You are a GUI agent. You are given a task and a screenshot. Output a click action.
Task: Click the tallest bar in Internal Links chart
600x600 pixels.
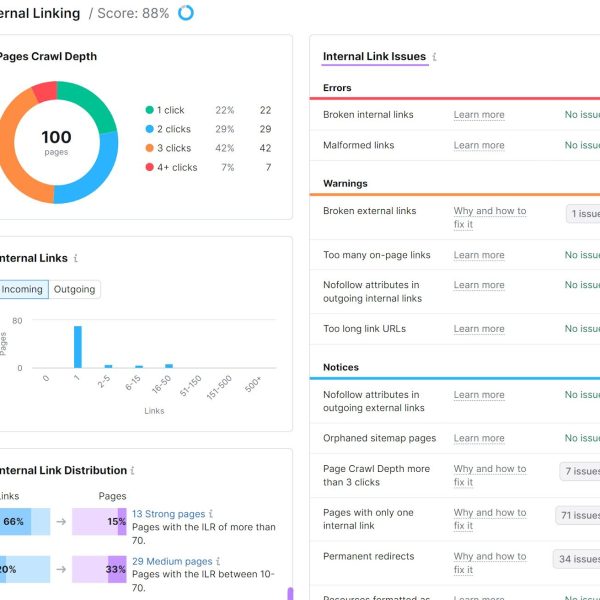(x=77, y=346)
